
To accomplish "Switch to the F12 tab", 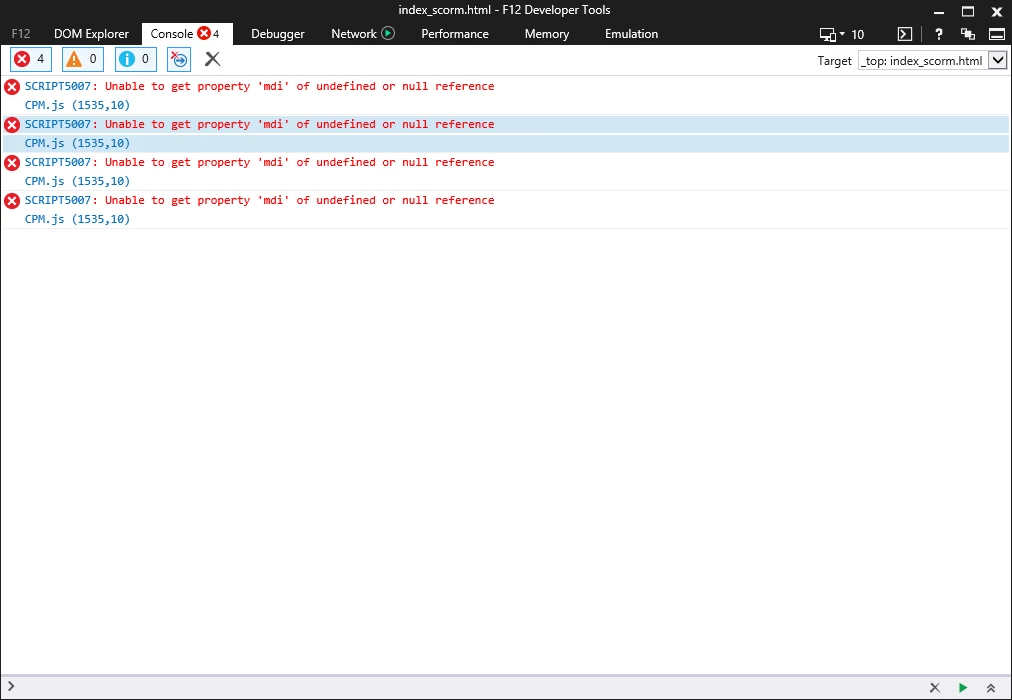I will pyautogui.click(x=21, y=34).
